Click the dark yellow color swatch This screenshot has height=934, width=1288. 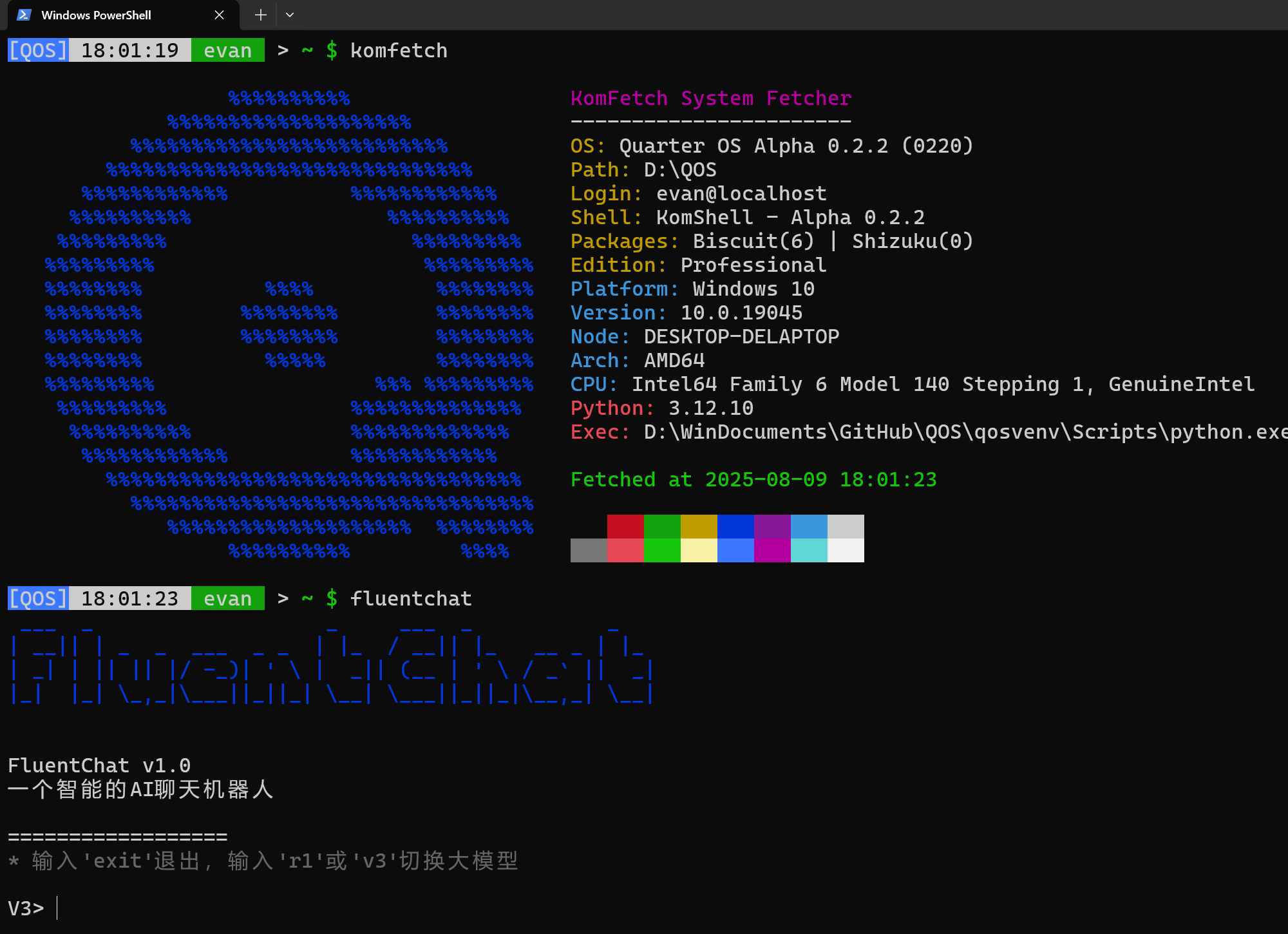click(699, 526)
